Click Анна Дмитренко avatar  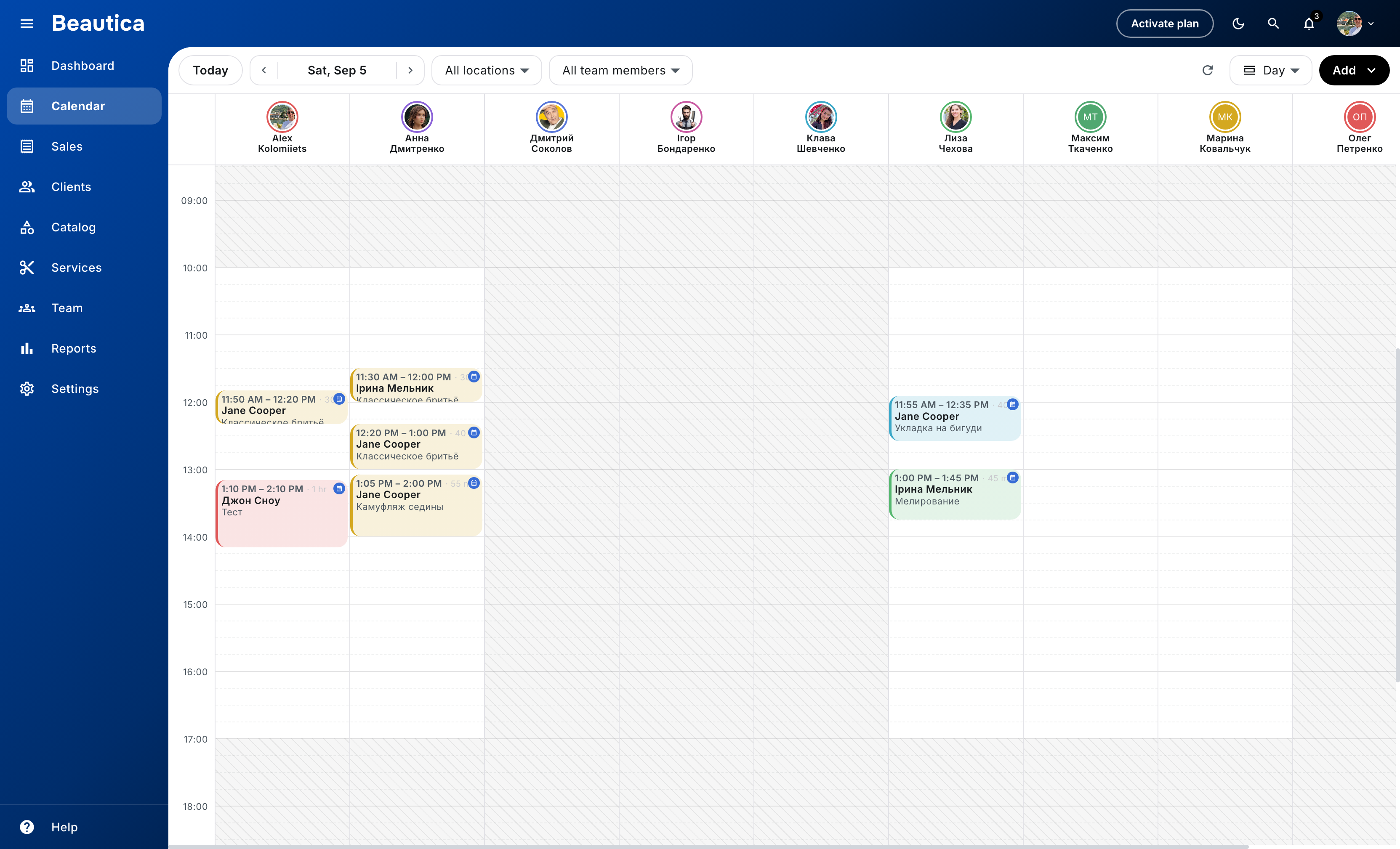(x=417, y=117)
